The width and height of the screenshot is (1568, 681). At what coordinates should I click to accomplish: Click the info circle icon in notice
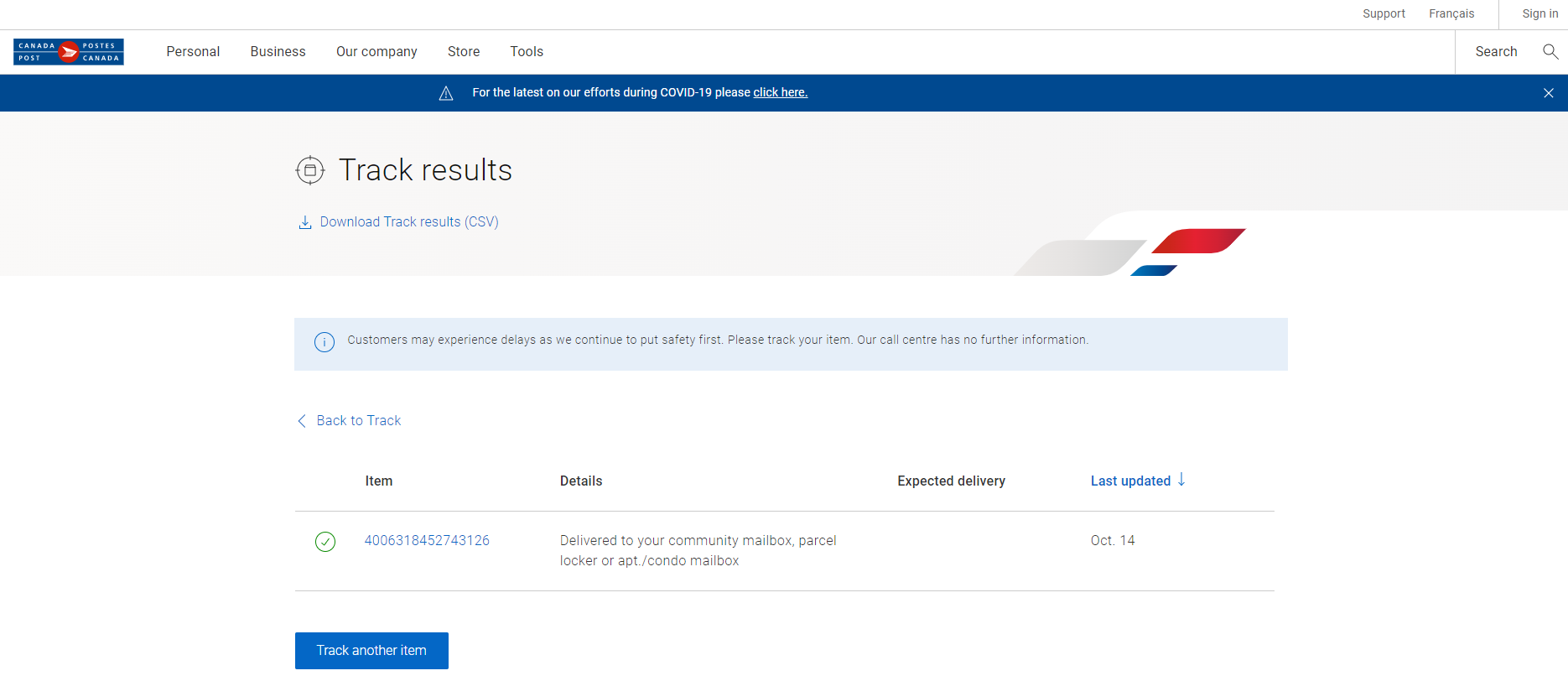(x=325, y=342)
